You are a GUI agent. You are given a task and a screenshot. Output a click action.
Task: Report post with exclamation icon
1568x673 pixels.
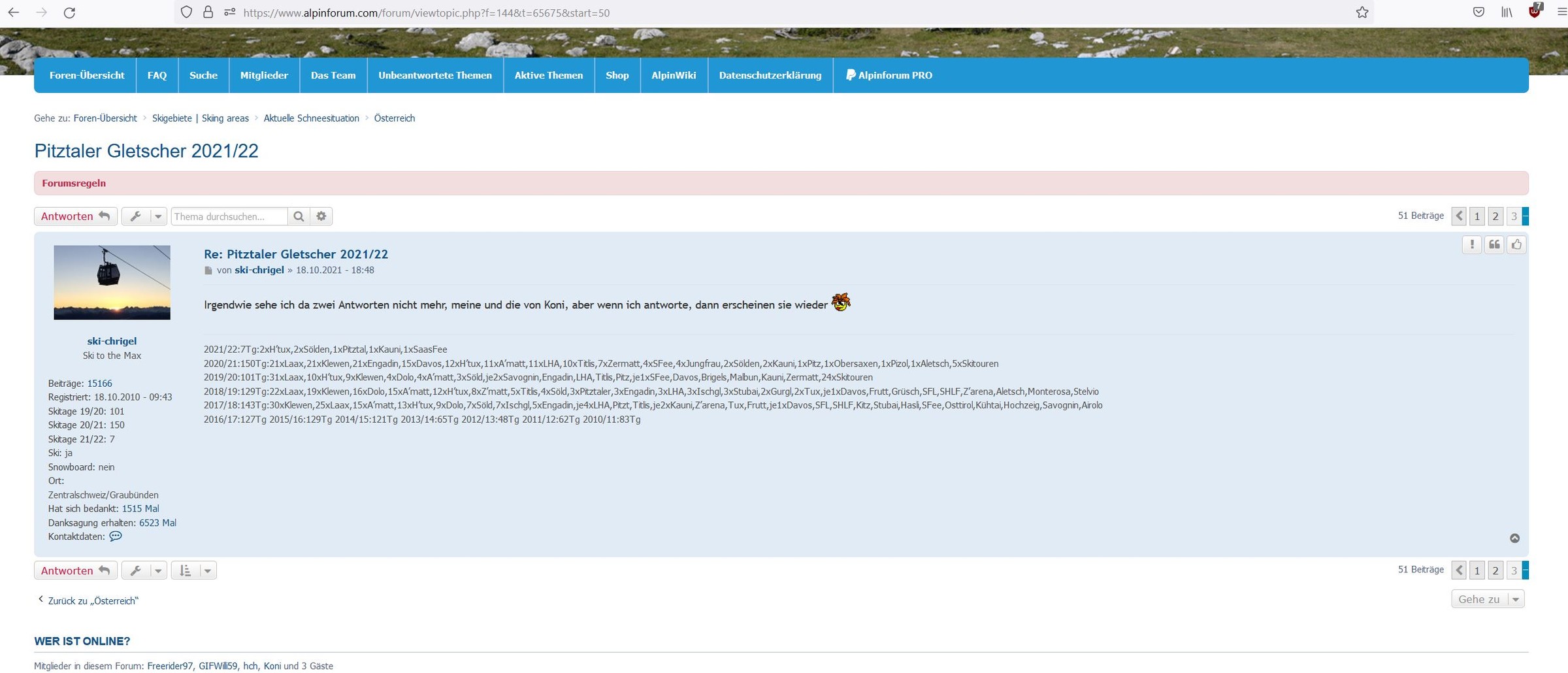tap(1471, 244)
